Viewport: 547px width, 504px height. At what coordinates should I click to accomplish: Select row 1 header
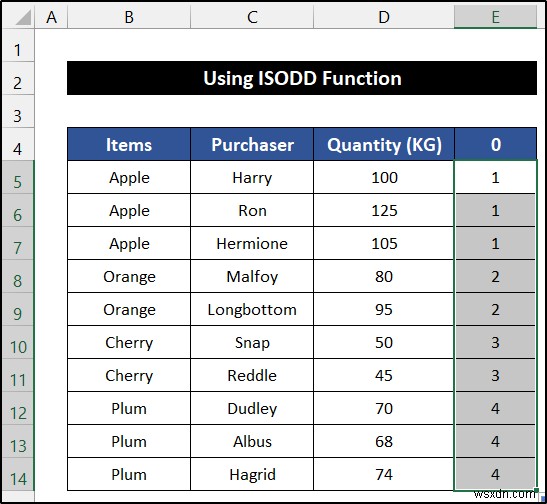coord(17,45)
